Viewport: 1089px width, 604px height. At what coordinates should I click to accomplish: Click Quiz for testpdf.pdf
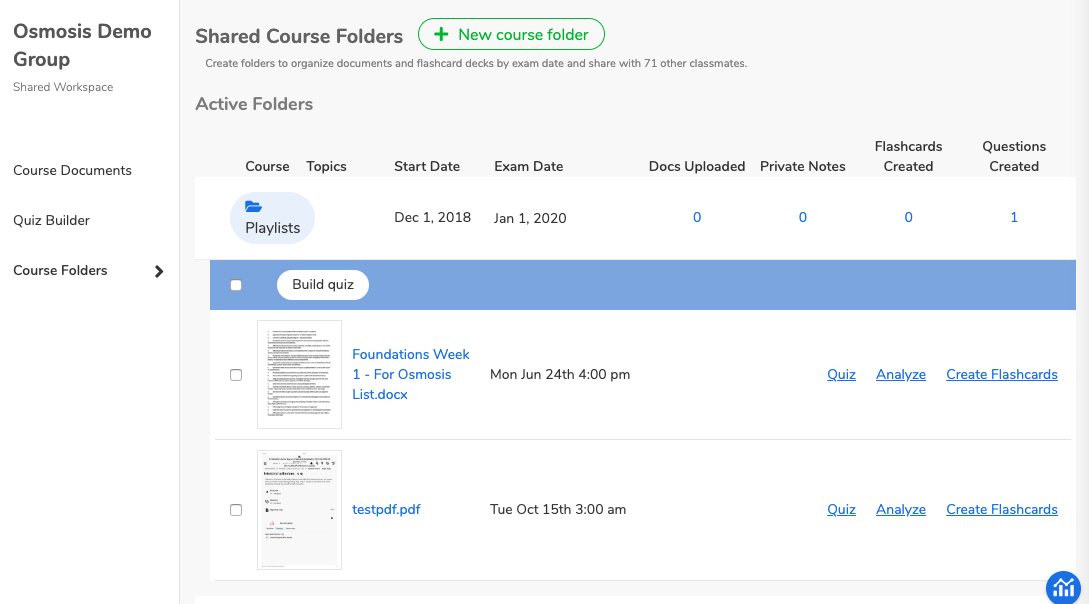(x=841, y=509)
